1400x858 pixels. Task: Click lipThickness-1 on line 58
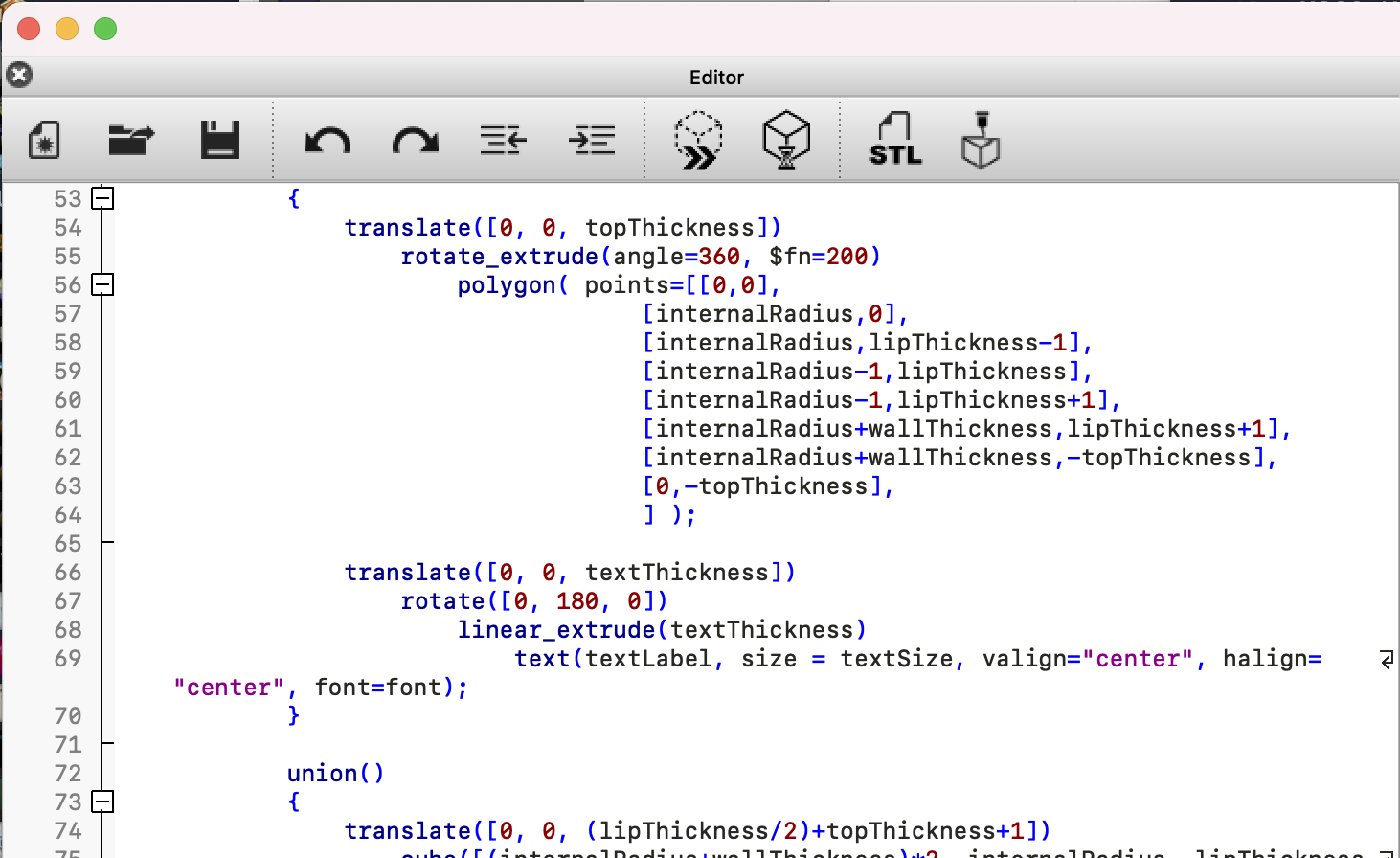pos(968,343)
